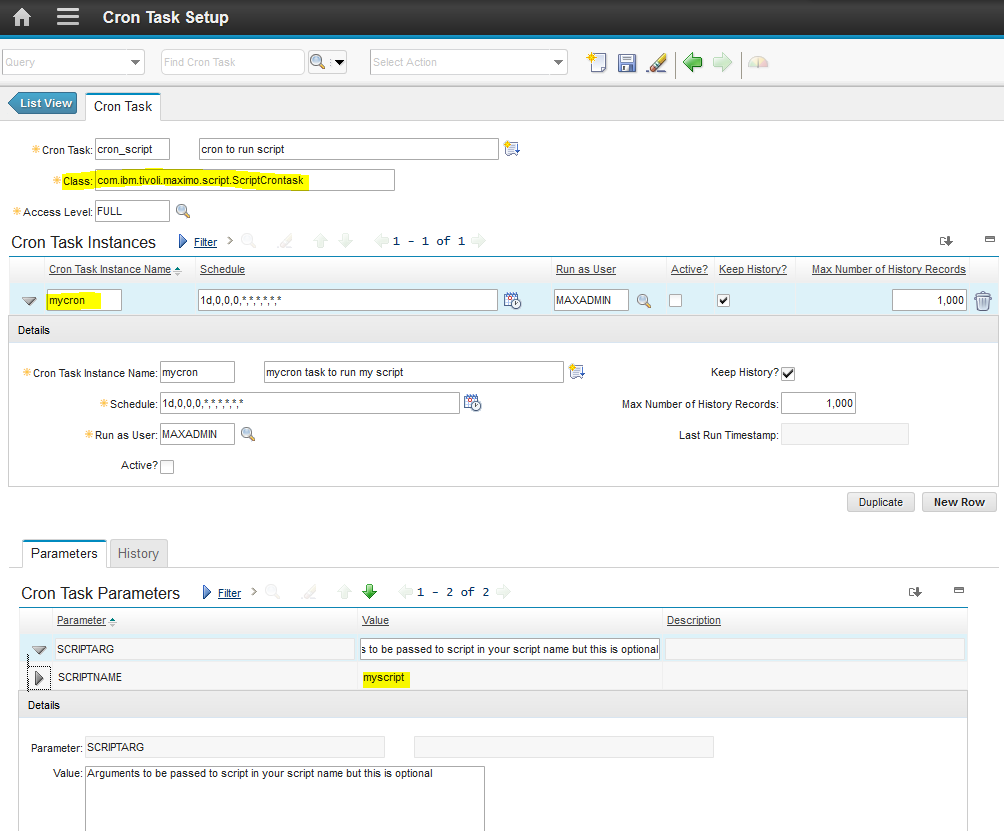Viewport: 1004px width, 831px height.
Task: Click the New Row button
Action: [958, 501]
